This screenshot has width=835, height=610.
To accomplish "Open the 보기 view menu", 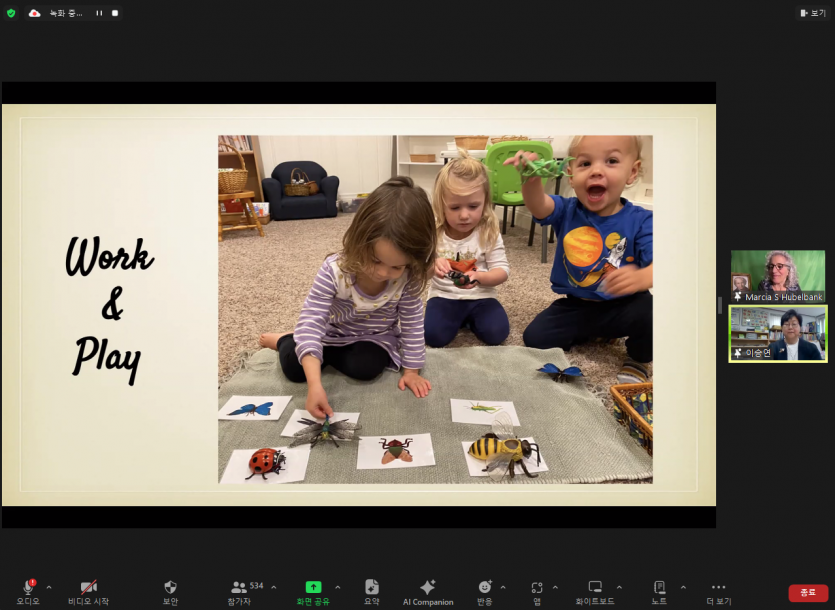I will (812, 13).
